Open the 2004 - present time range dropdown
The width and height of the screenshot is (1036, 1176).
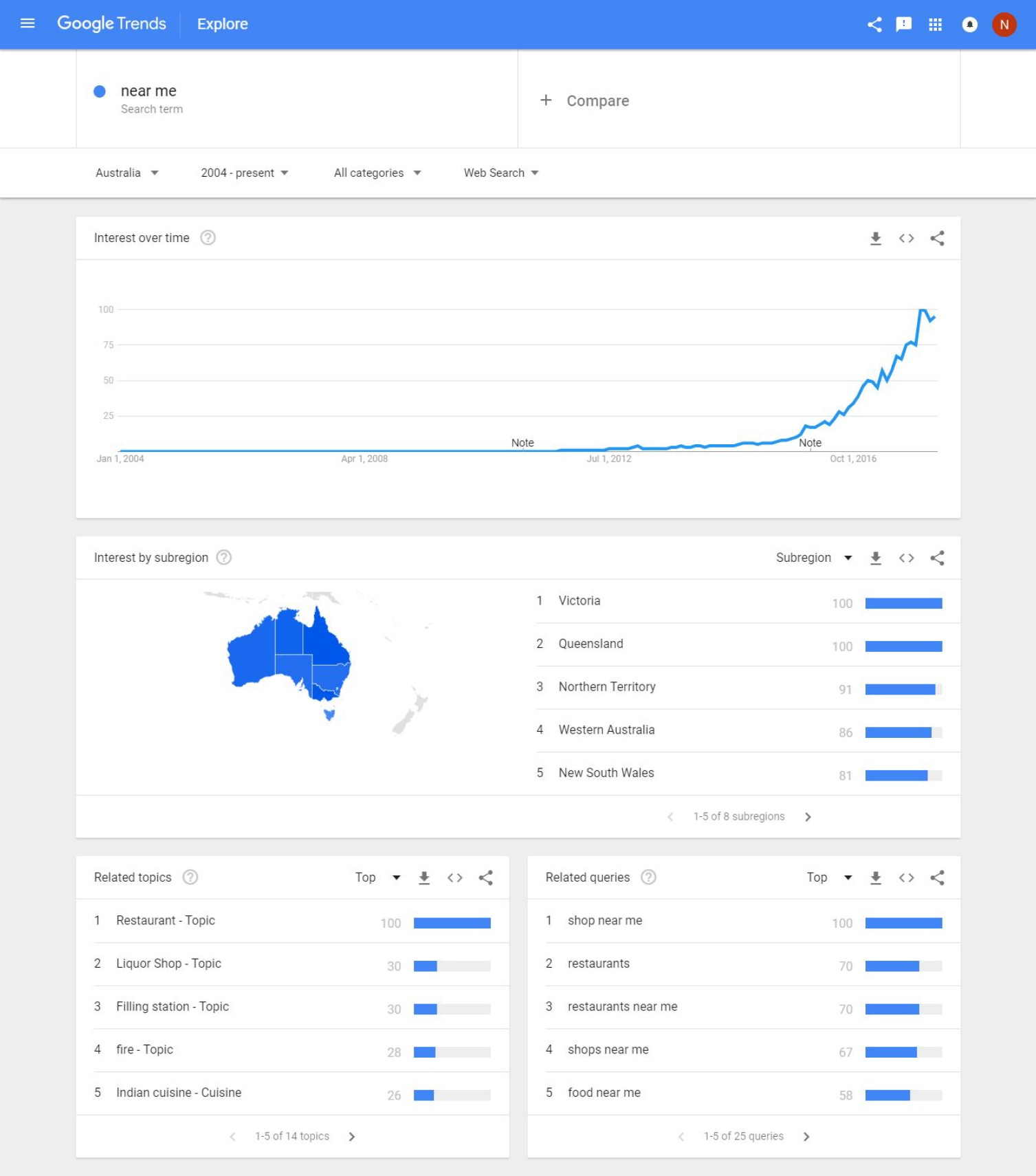pyautogui.click(x=244, y=173)
